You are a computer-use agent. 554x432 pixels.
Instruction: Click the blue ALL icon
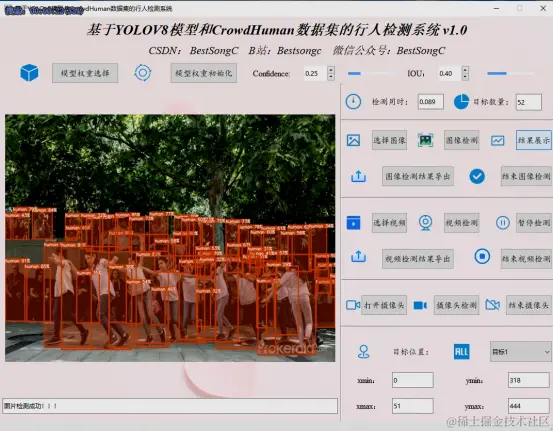(461, 352)
